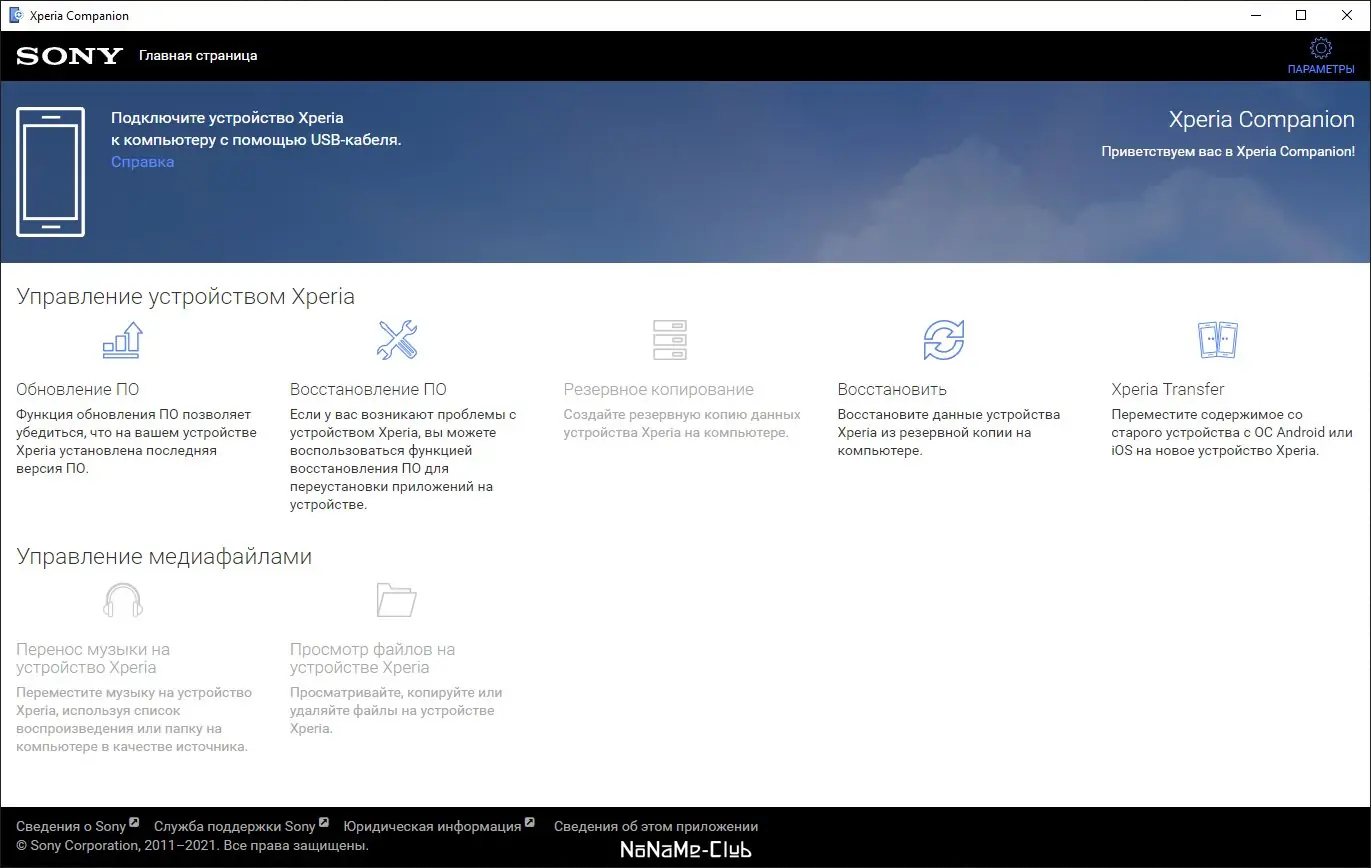The image size is (1371, 868).
Task: Click the Подключите устройство Xperia instruction text
Action: pyautogui.click(x=256, y=129)
